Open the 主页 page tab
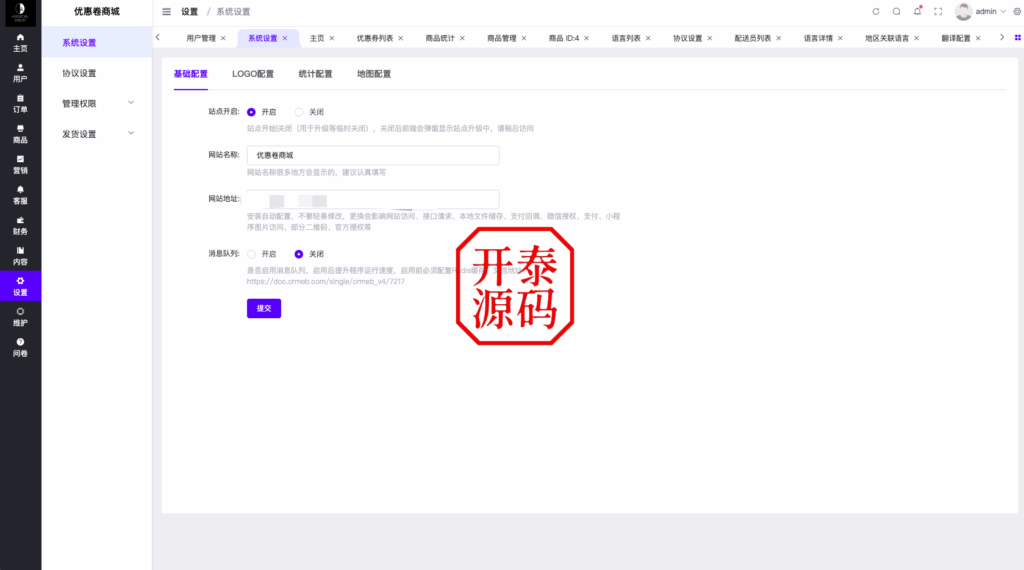This screenshot has height=570, width=1024. coord(317,39)
